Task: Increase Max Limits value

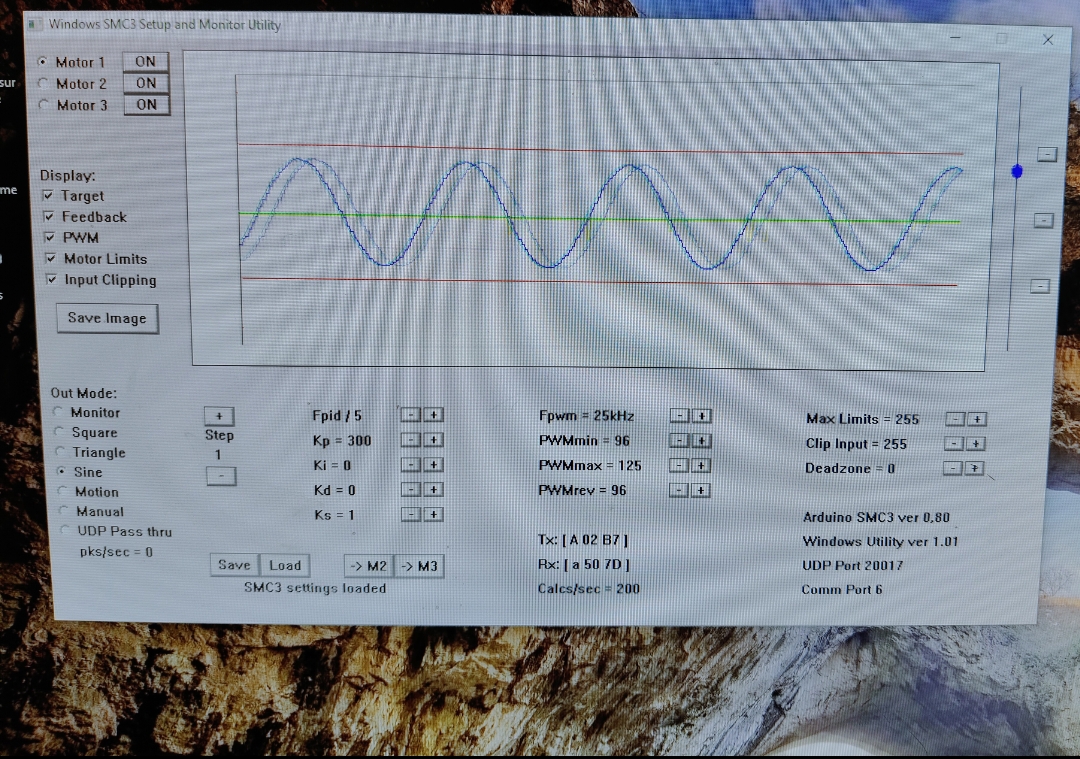Action: click(x=977, y=419)
